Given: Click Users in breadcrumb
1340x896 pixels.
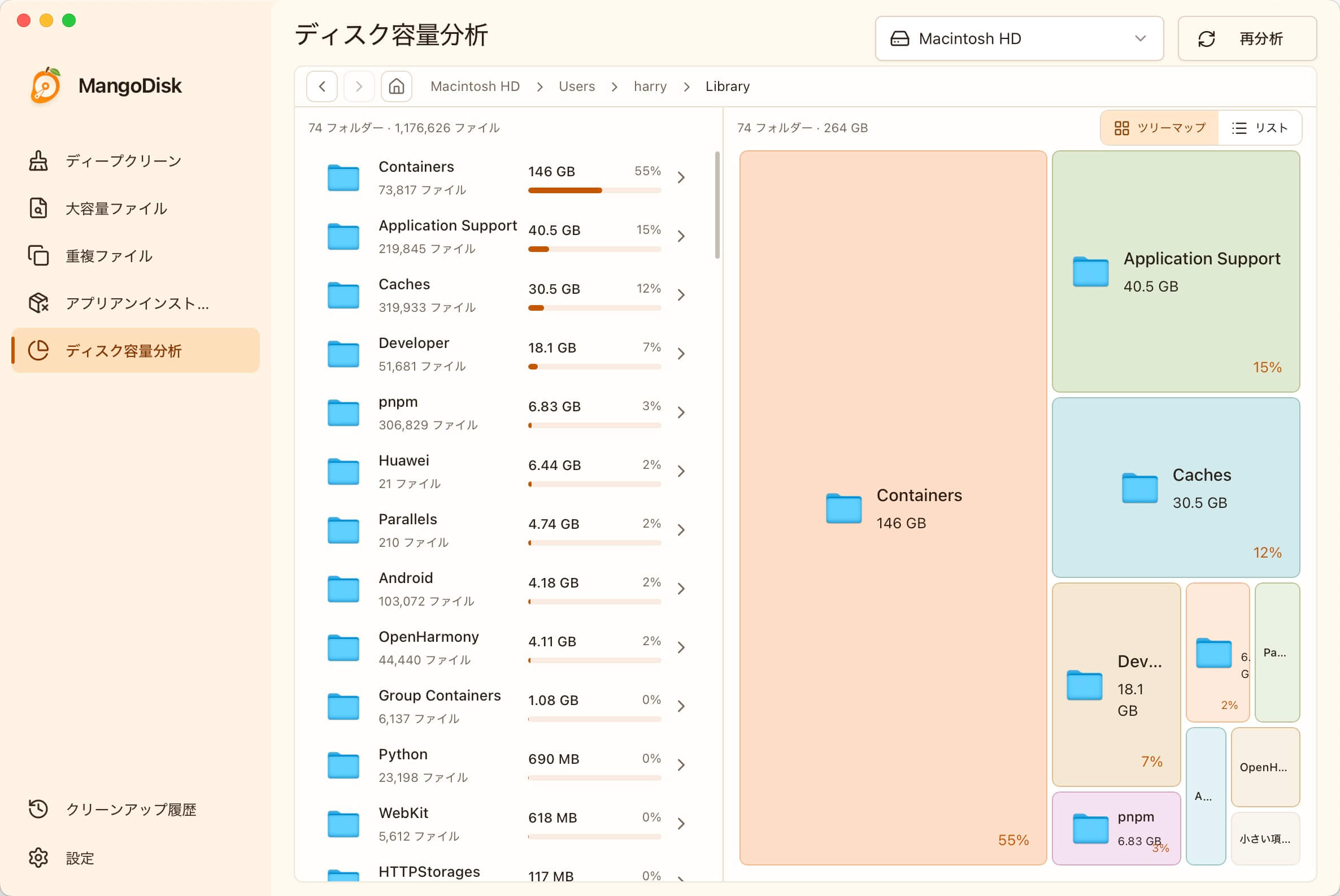Looking at the screenshot, I should (577, 86).
